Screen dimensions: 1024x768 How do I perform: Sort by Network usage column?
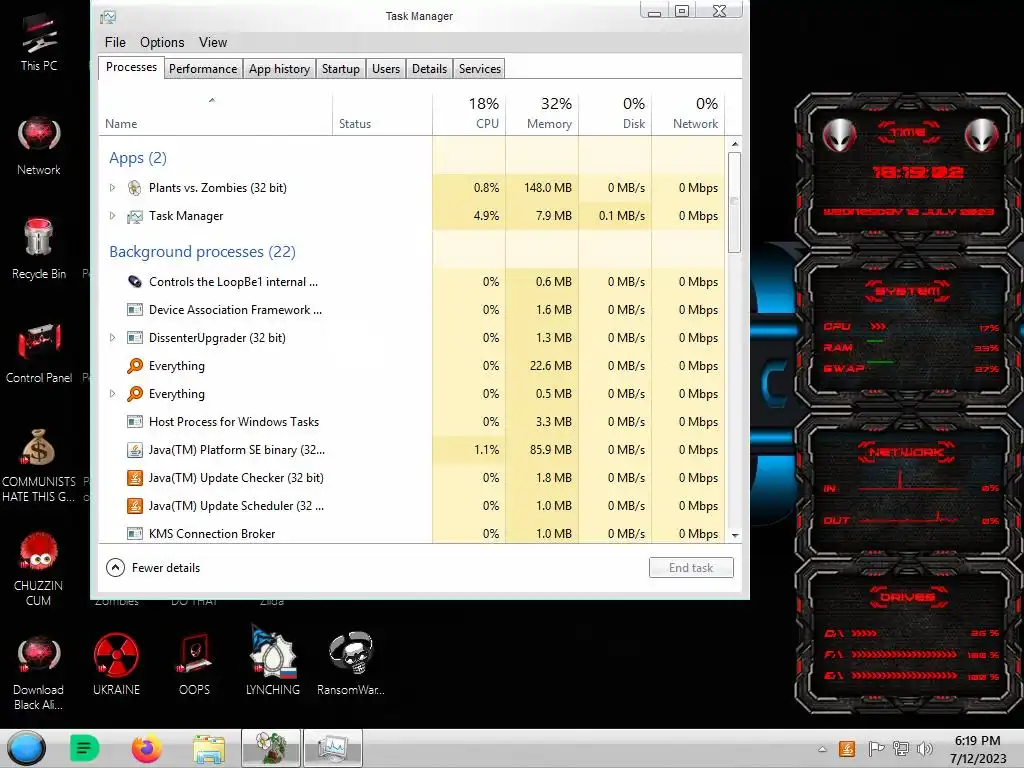(x=688, y=115)
